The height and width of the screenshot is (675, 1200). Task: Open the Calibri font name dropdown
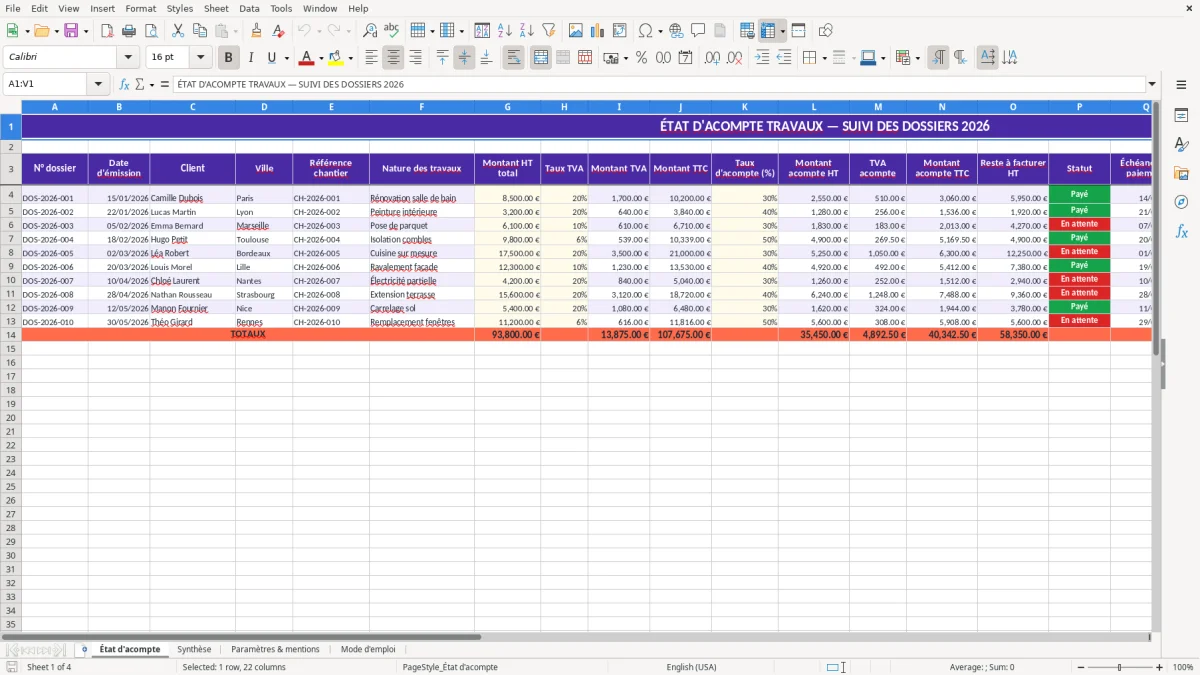[x=128, y=58]
